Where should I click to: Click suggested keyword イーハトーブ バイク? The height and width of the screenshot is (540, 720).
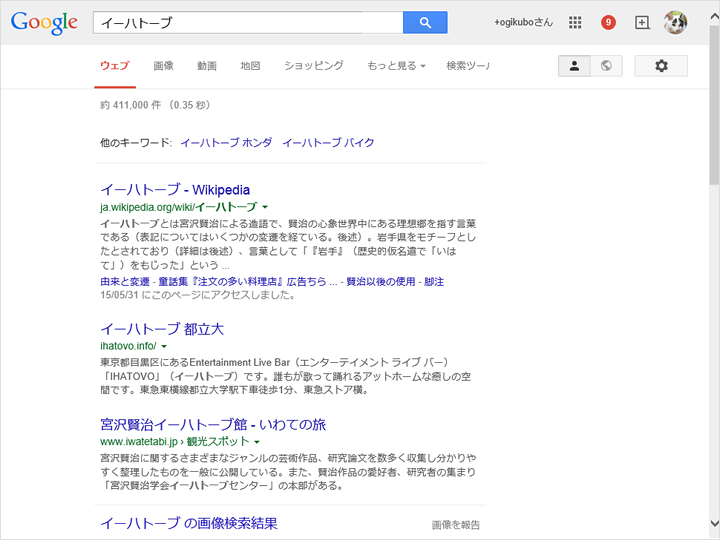coord(328,143)
